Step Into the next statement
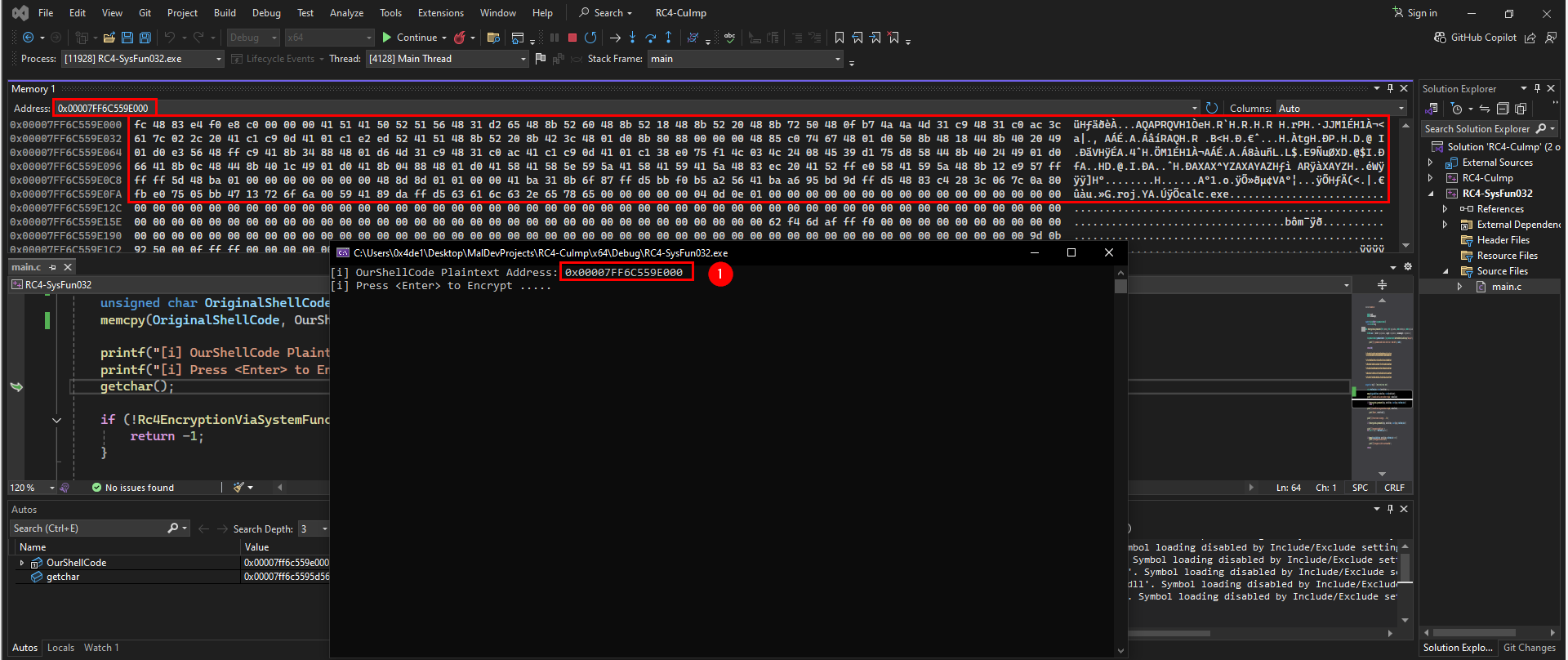 tap(633, 38)
